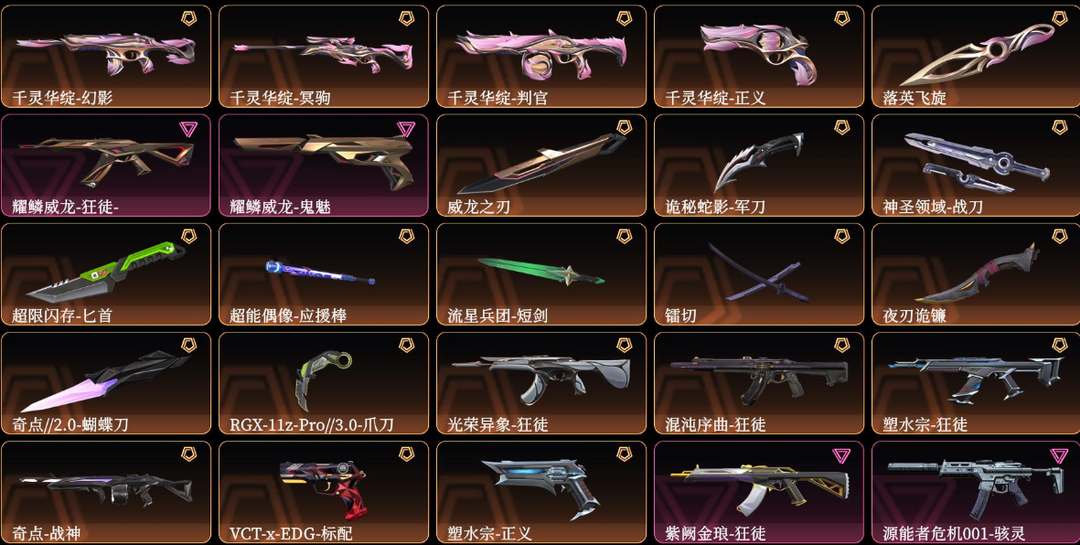Click the tier badge on 神圣领域-战刀 card

click(1059, 127)
